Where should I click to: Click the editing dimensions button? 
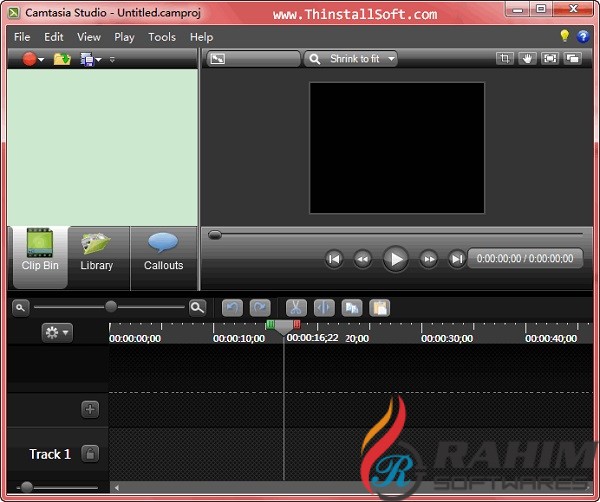253,59
